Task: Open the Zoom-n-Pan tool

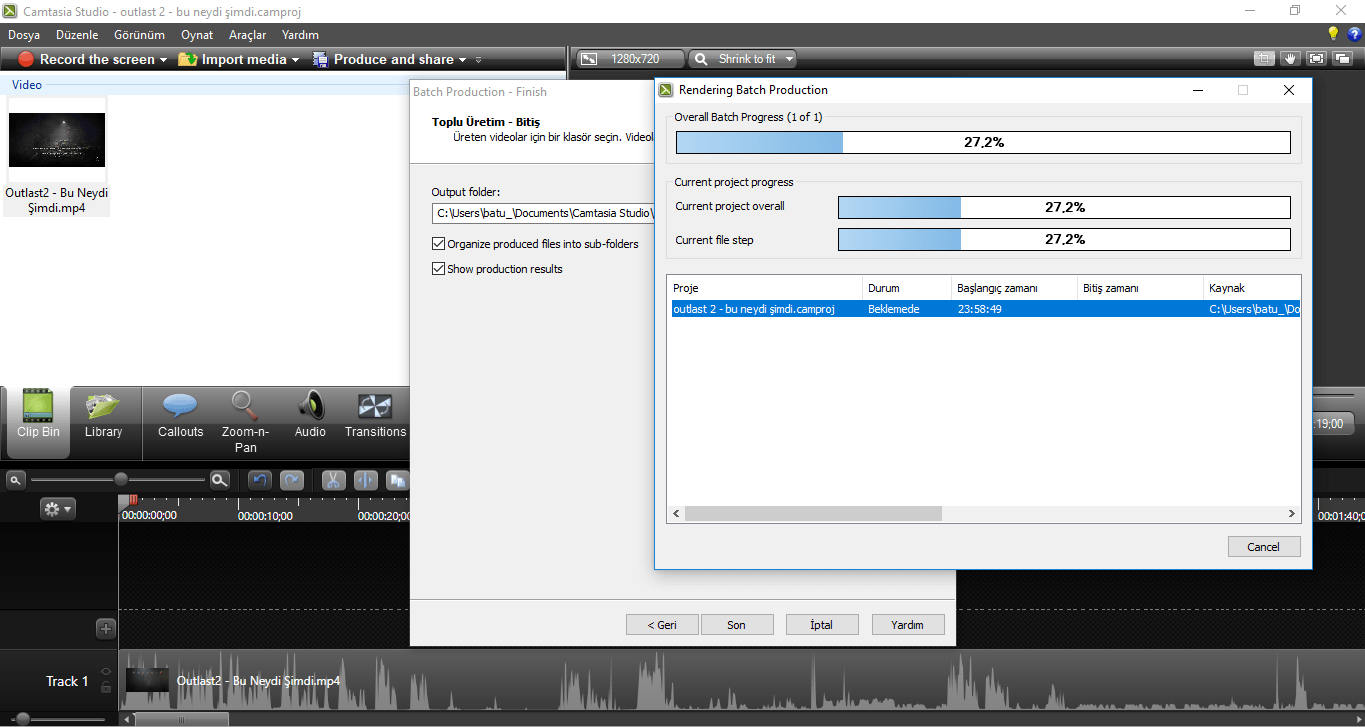Action: pyautogui.click(x=245, y=422)
